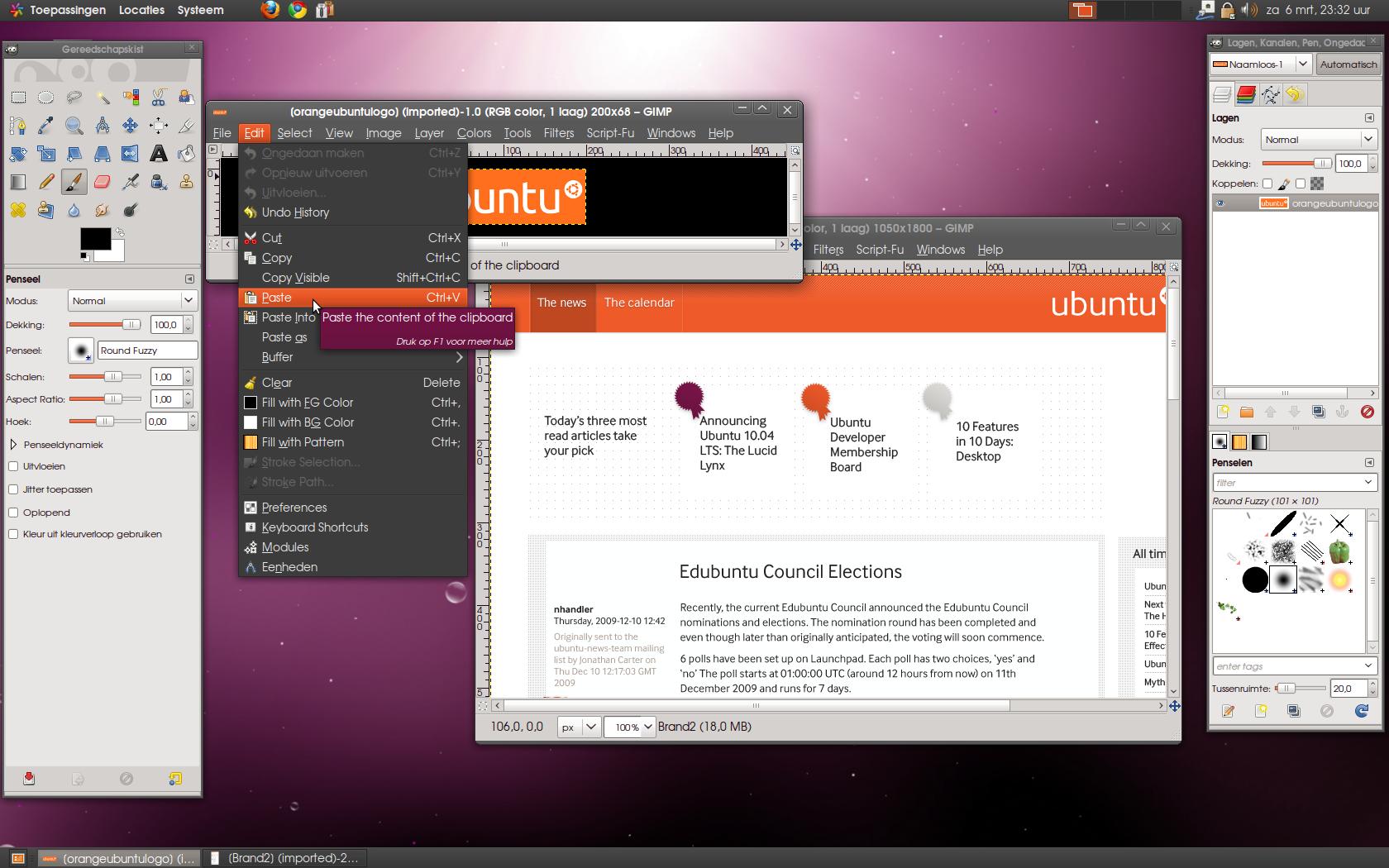Image resolution: width=1389 pixels, height=868 pixels.
Task: Select the Blend gradient tool
Action: coord(18,182)
